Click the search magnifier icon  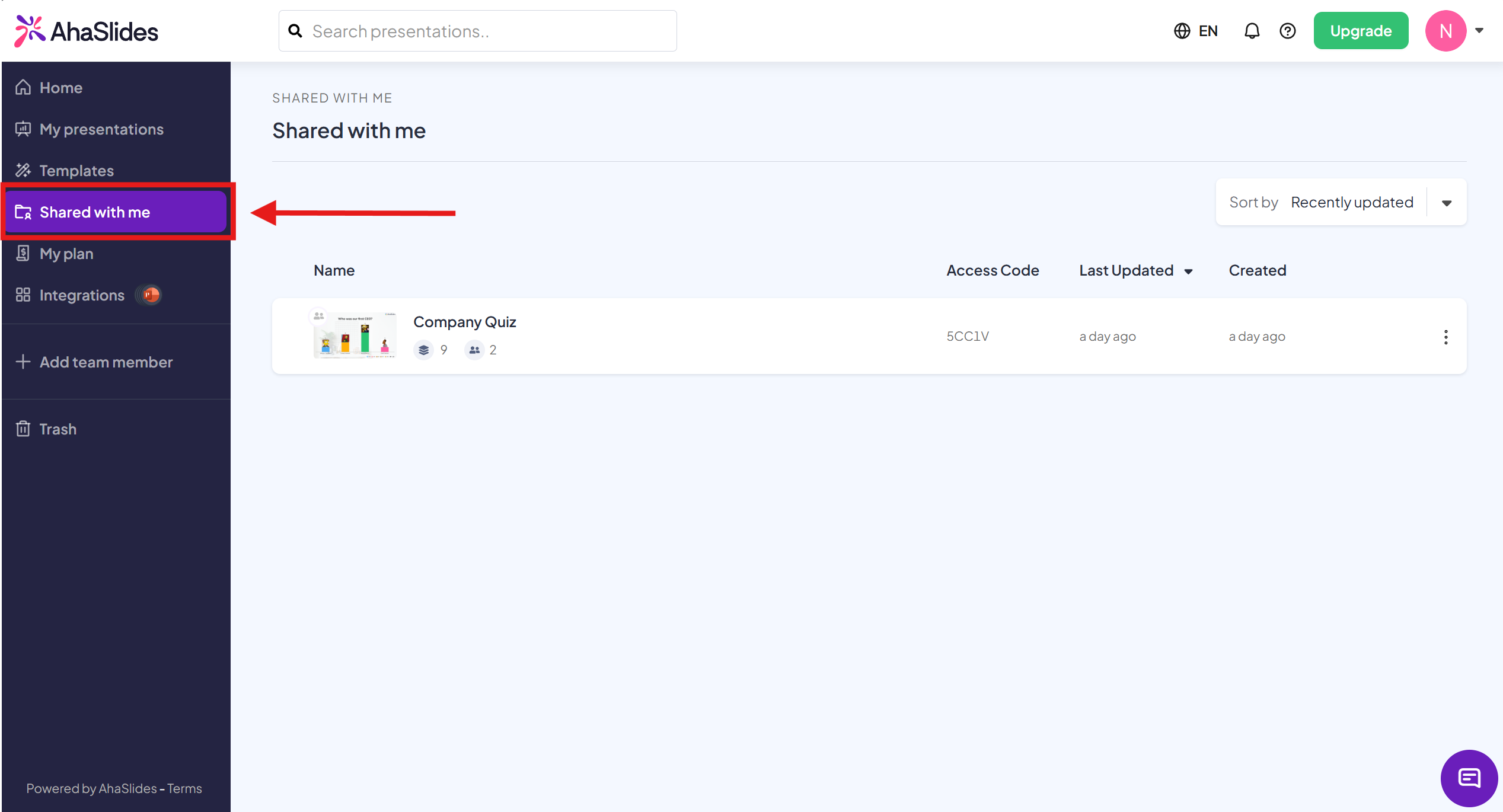click(295, 31)
